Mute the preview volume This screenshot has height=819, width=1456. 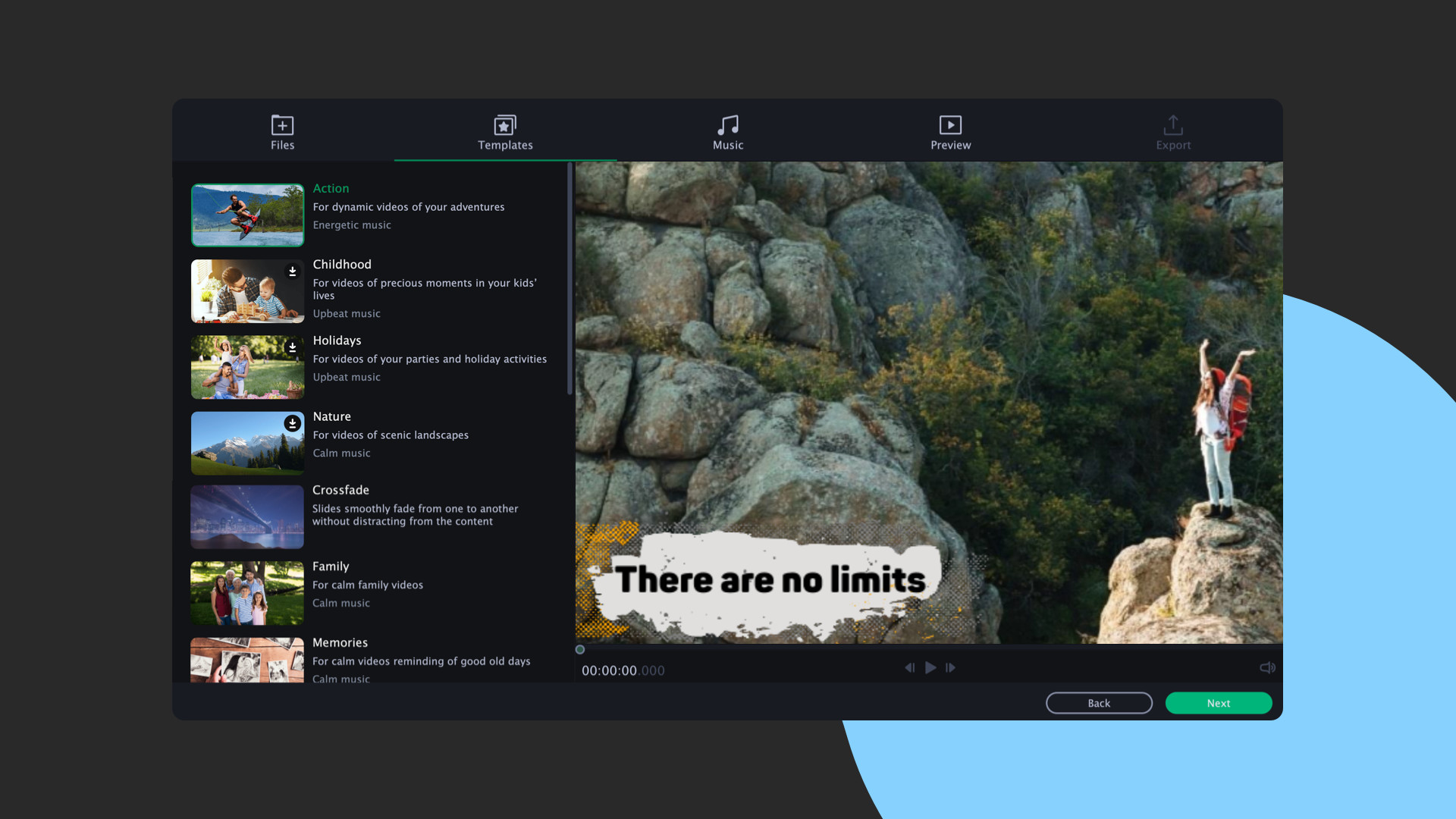(1267, 668)
